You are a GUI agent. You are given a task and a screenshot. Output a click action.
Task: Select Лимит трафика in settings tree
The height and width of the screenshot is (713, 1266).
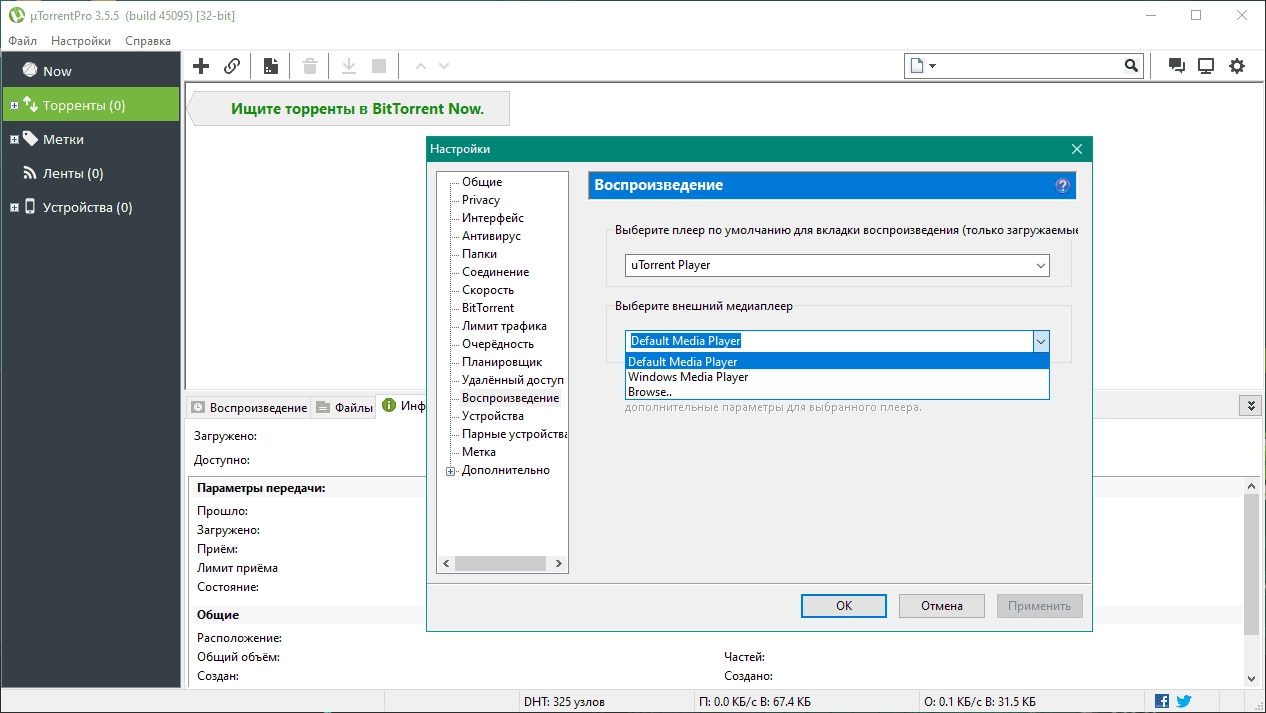pyautogui.click(x=504, y=326)
